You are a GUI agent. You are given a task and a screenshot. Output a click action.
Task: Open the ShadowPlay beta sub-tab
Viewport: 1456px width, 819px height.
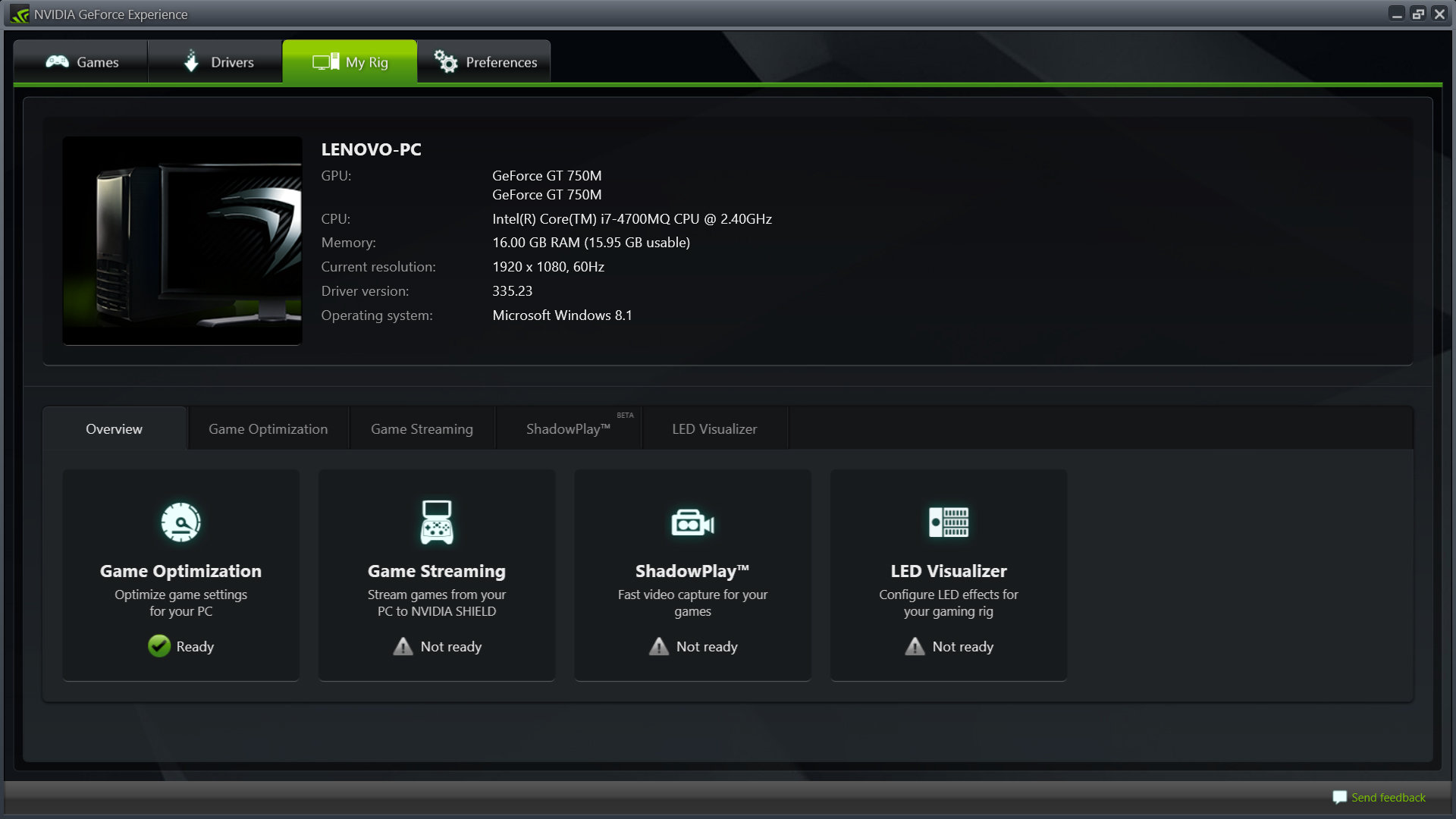pos(569,428)
